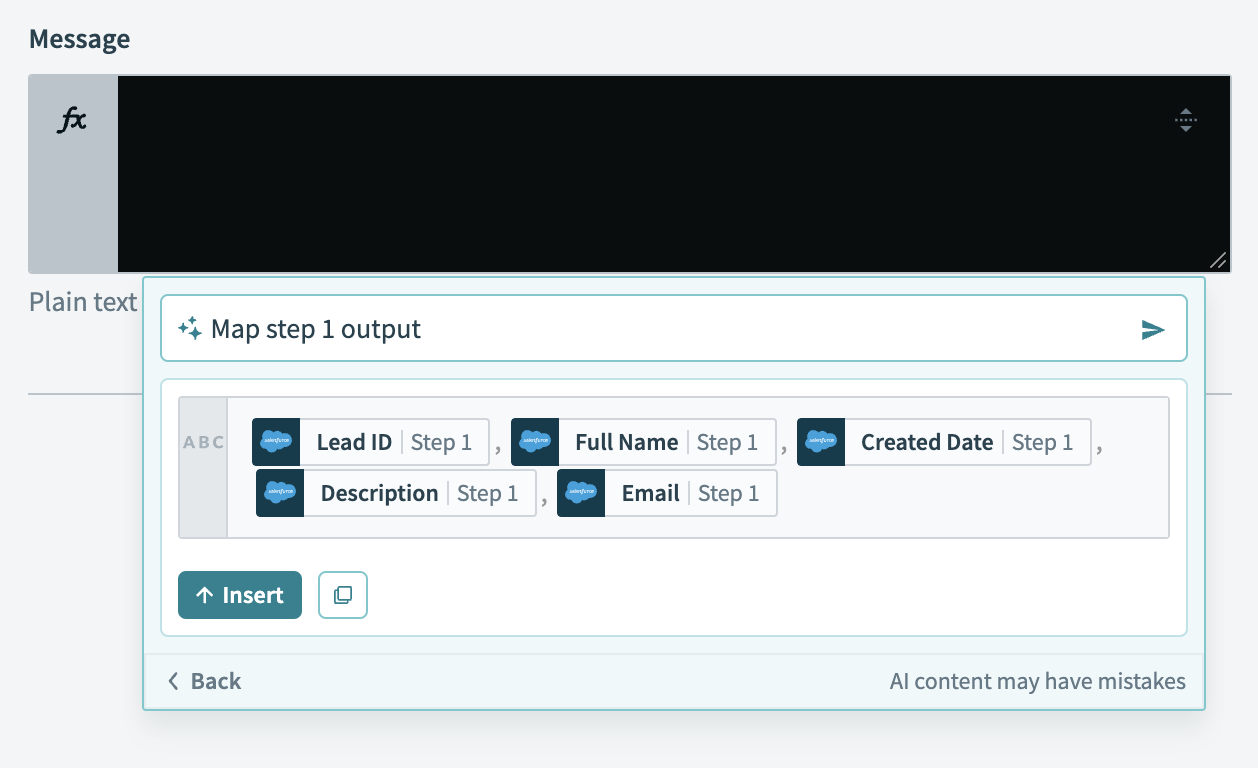Send the prompt with the paper plane icon
The image size is (1258, 768).
point(1153,330)
